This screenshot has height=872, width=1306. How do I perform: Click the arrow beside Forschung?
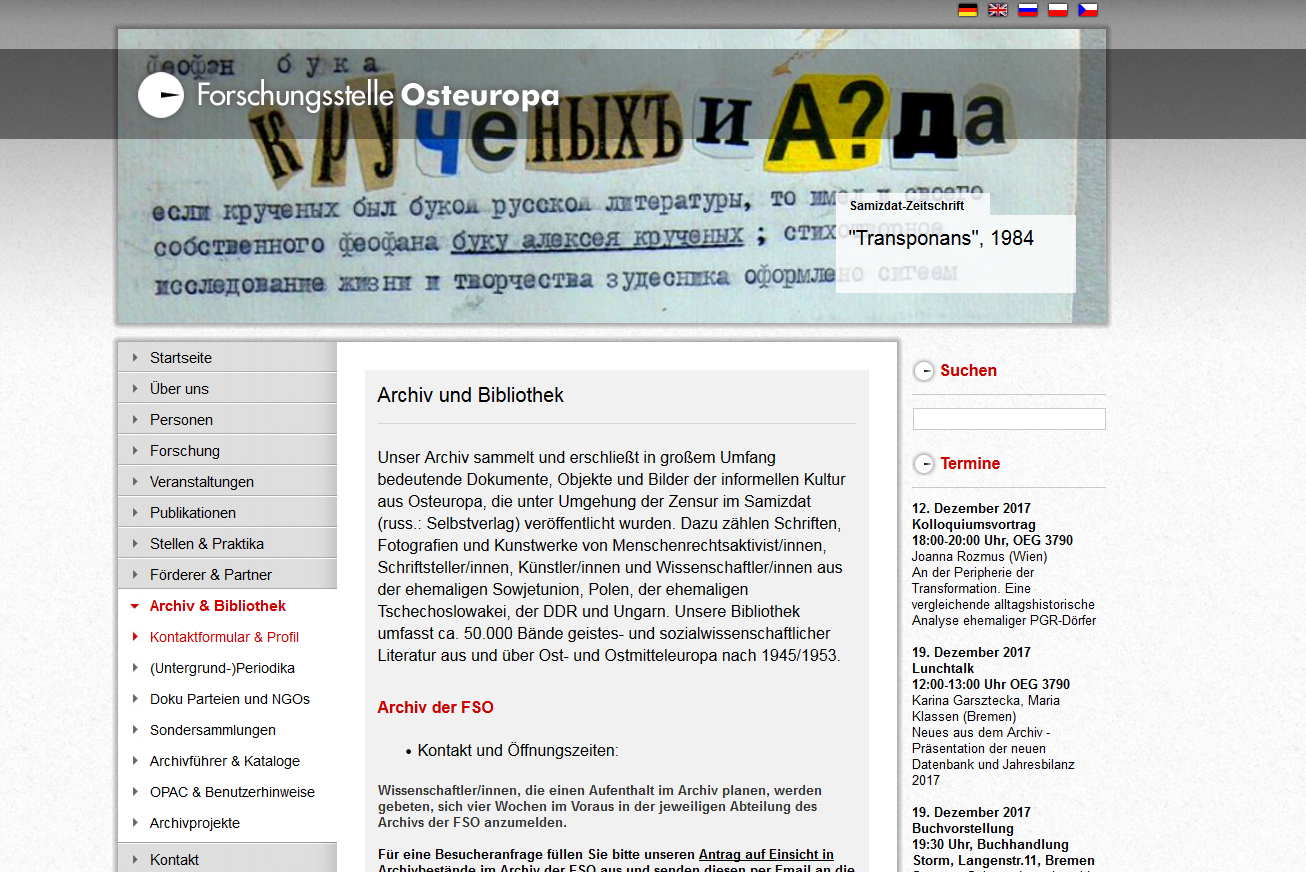135,450
